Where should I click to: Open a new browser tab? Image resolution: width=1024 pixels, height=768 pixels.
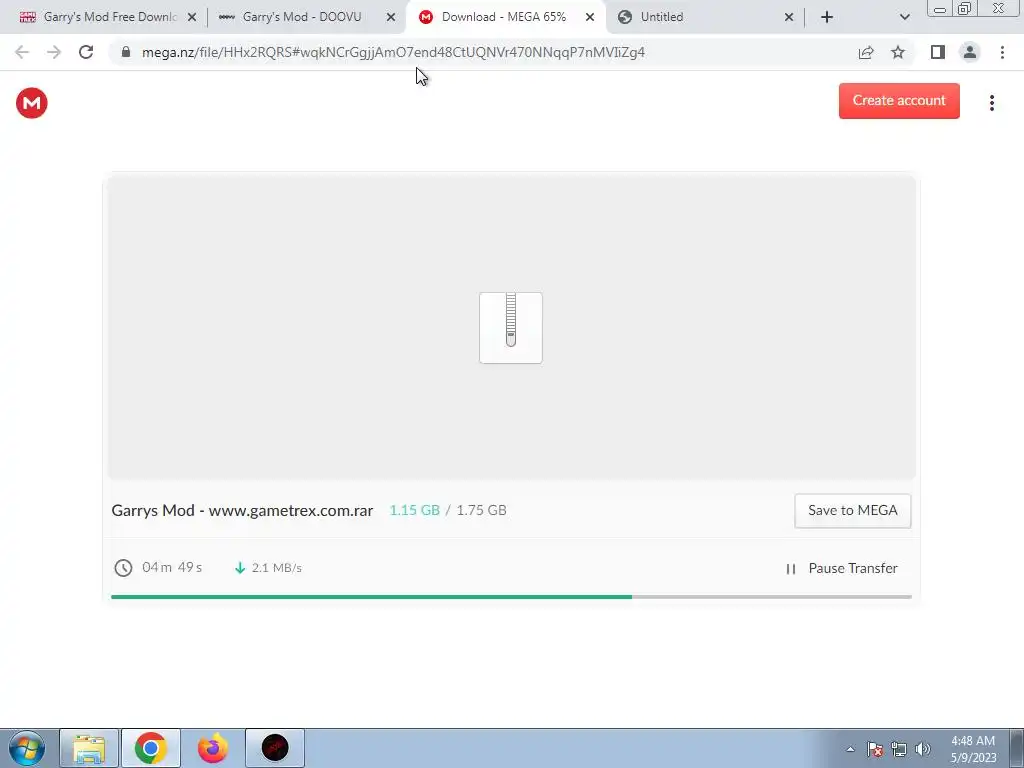tap(827, 18)
